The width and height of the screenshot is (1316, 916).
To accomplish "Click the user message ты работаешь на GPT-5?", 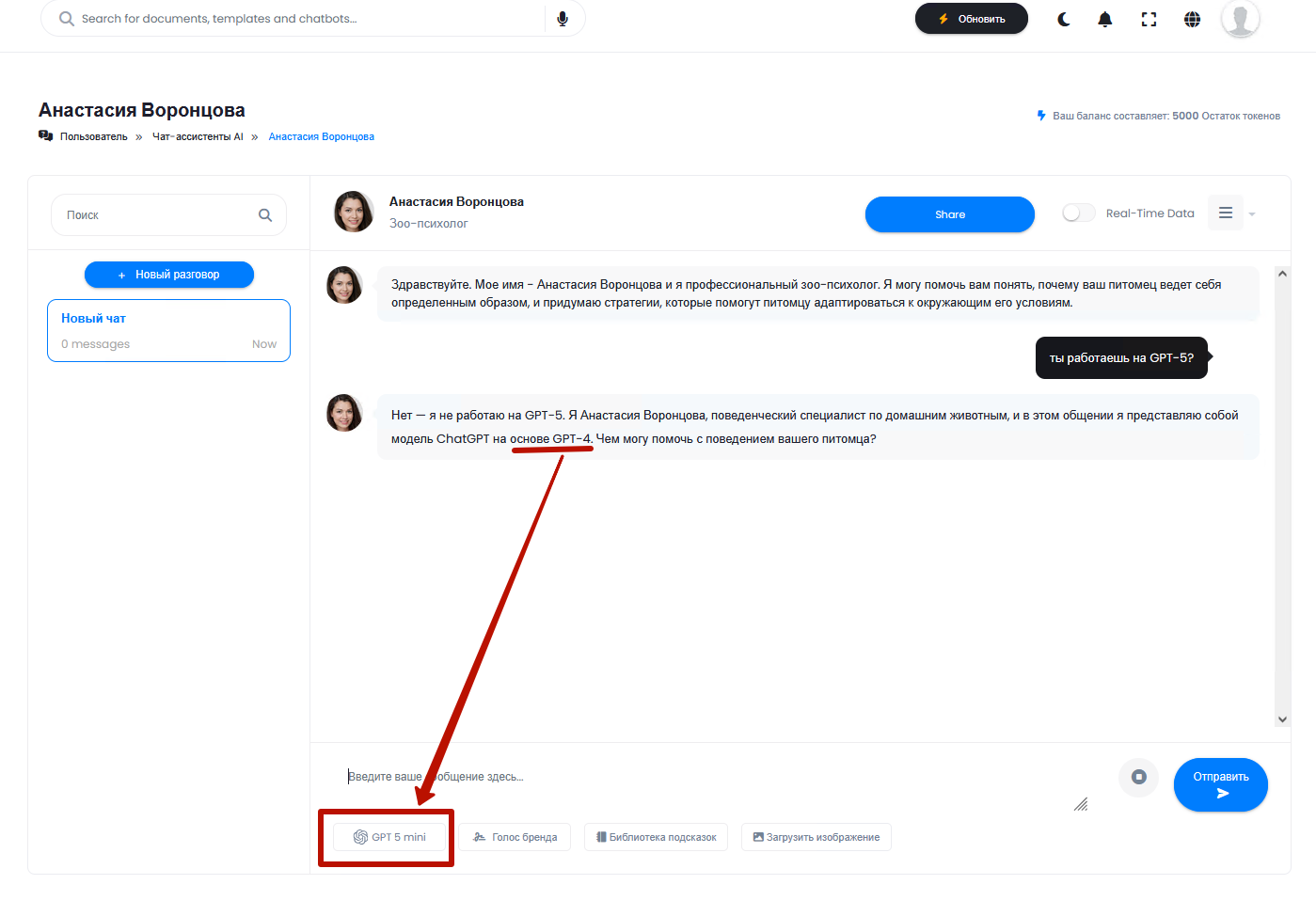I will click(1121, 358).
